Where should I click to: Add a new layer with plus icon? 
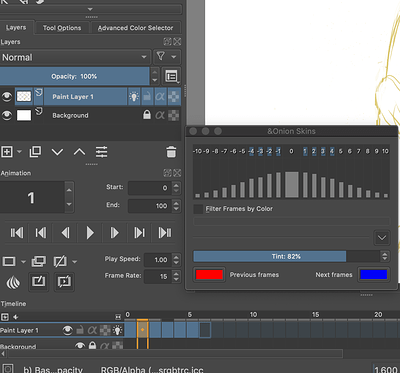tap(7, 152)
